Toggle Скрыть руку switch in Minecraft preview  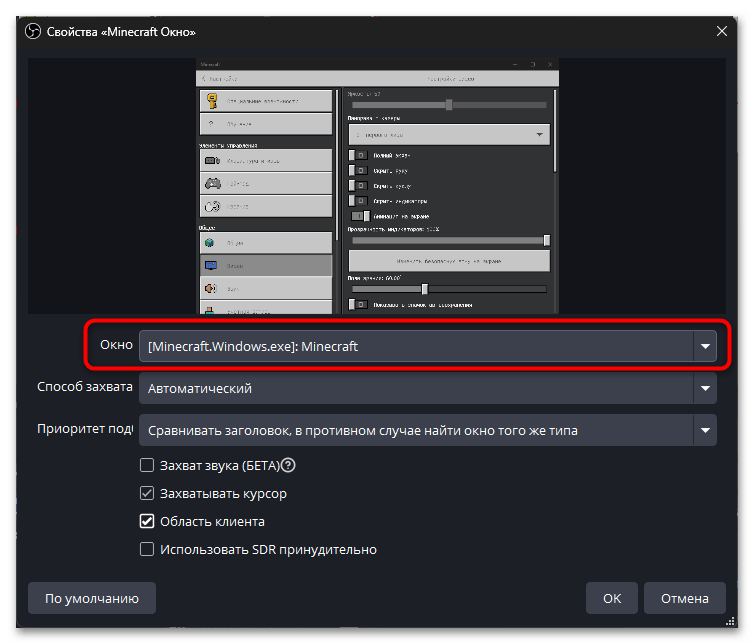(358, 170)
